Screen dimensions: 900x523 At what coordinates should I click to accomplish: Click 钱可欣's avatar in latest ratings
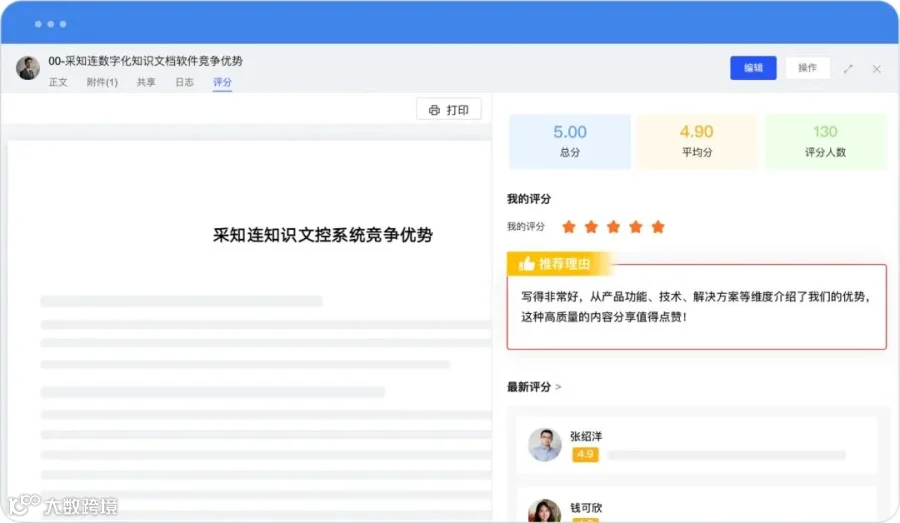pos(545,511)
